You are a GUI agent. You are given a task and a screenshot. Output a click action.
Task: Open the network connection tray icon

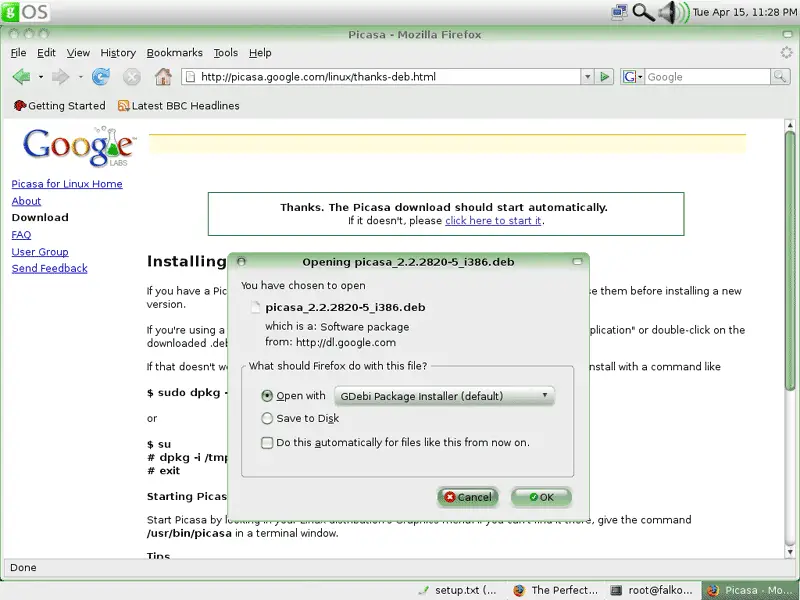pos(619,12)
